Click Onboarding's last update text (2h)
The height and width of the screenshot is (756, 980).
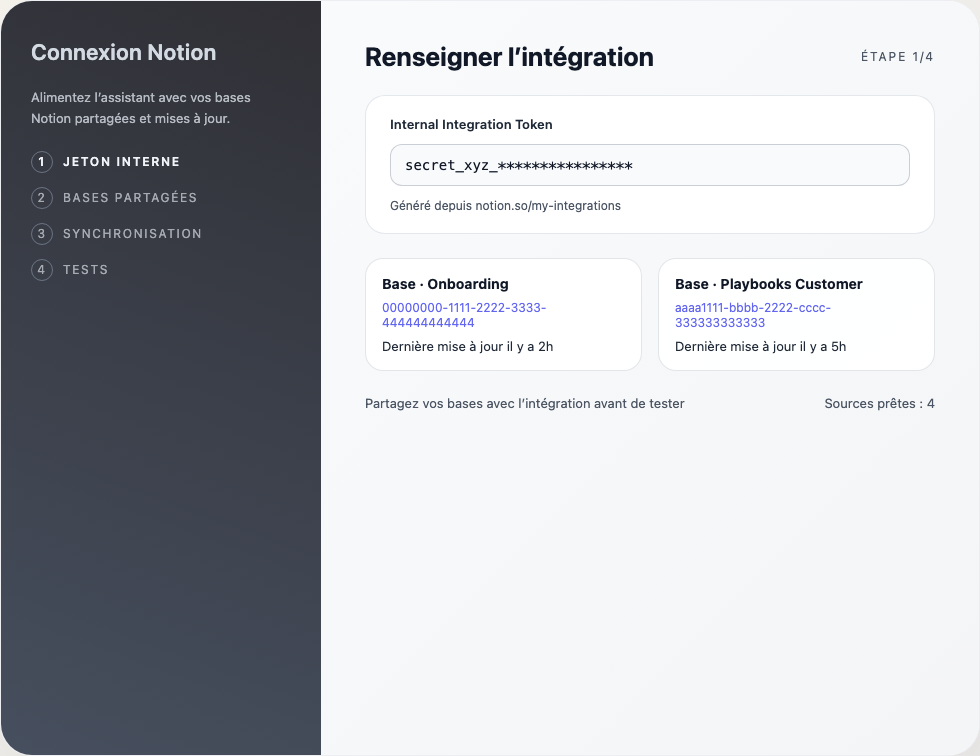(x=467, y=347)
